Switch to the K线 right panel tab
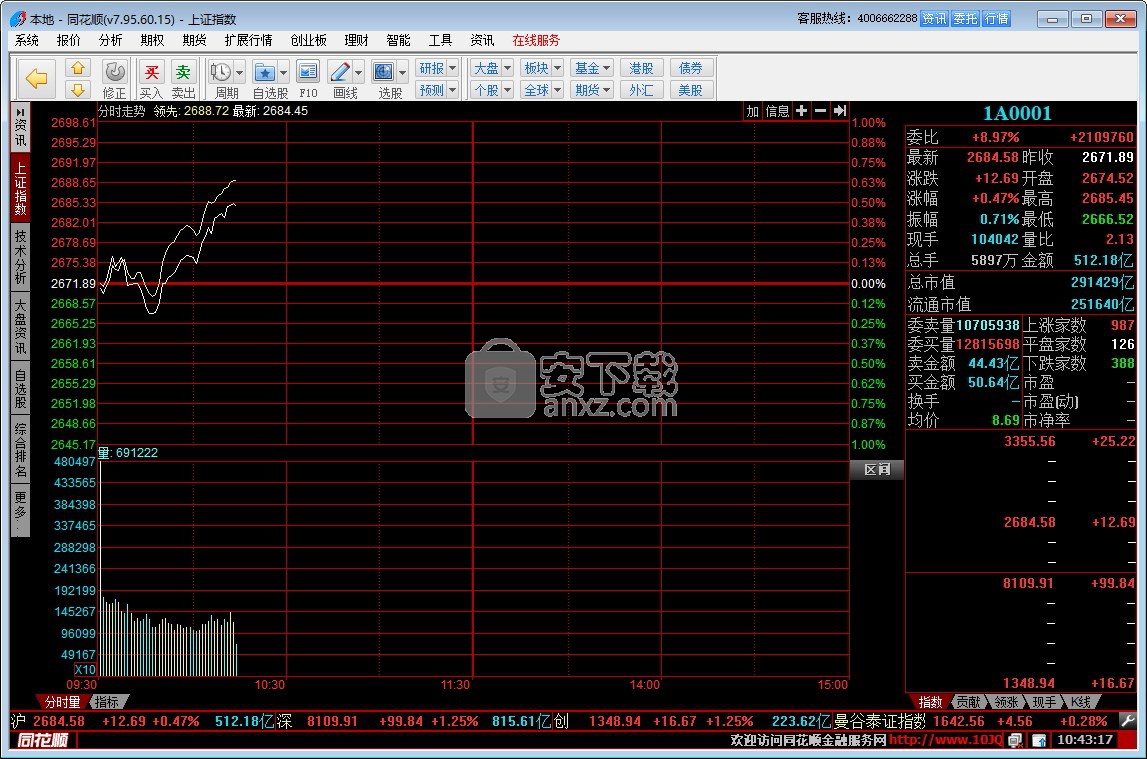The width and height of the screenshot is (1147, 759). click(x=1081, y=702)
